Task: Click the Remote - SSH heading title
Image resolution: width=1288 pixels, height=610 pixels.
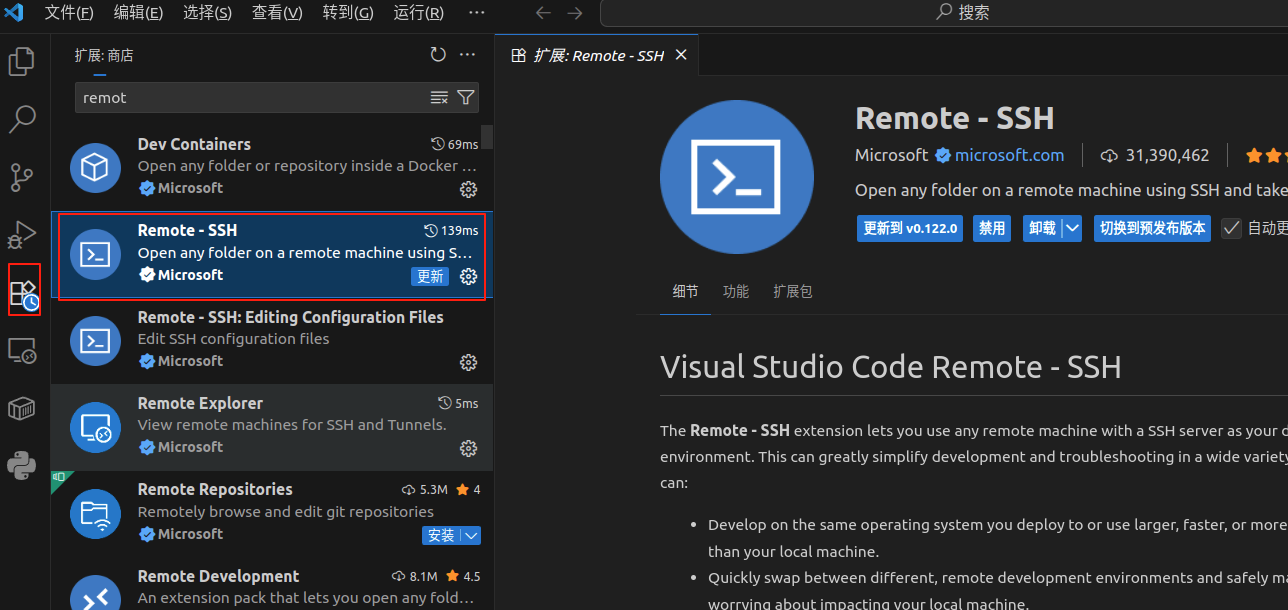Action: [x=955, y=118]
